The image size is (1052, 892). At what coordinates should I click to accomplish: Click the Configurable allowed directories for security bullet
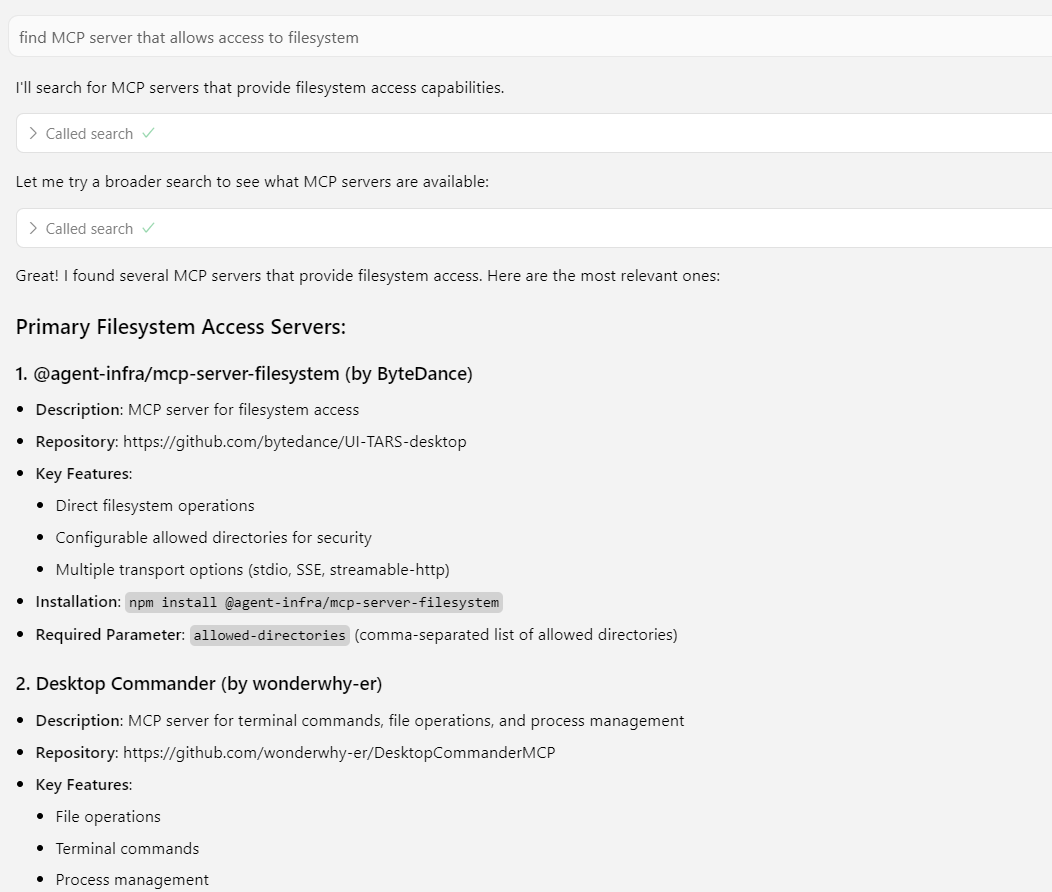pos(213,537)
